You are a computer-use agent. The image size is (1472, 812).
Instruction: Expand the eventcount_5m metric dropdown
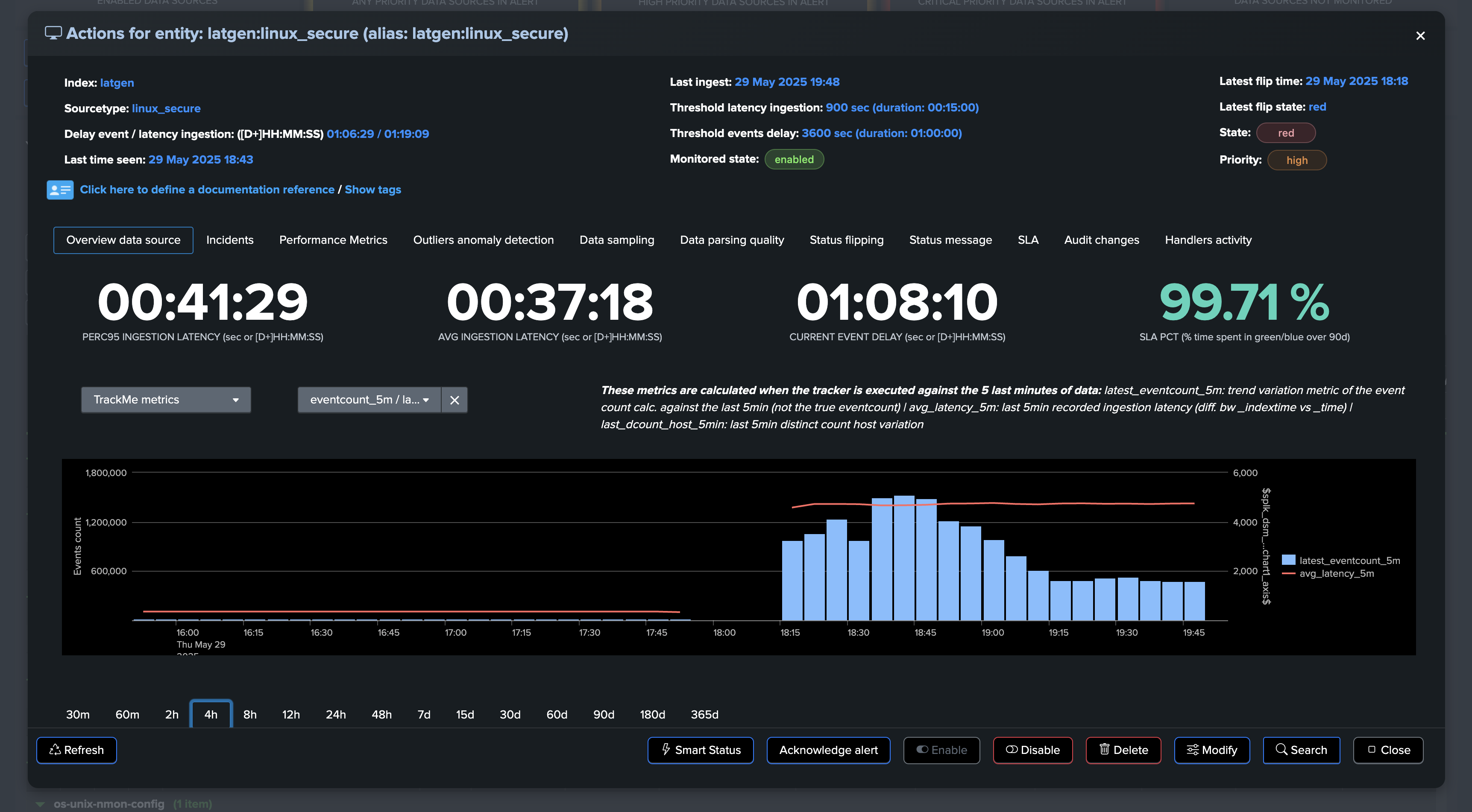369,400
